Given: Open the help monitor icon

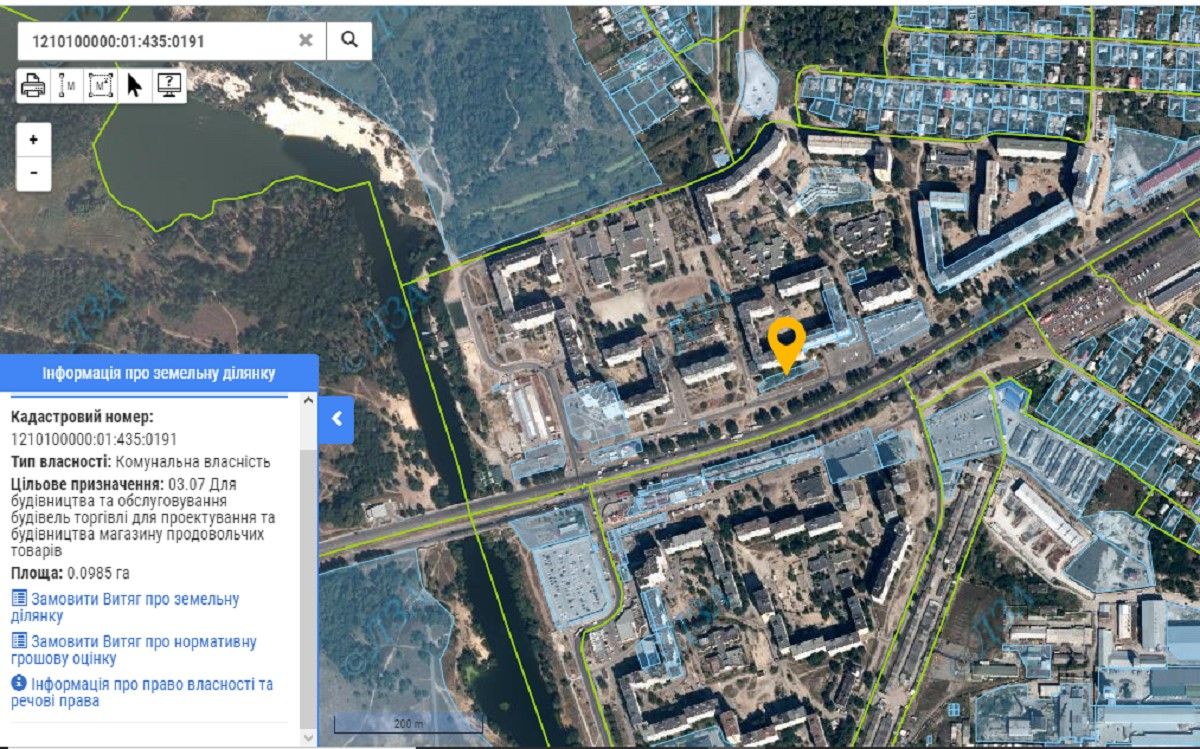Looking at the screenshot, I should (168, 86).
